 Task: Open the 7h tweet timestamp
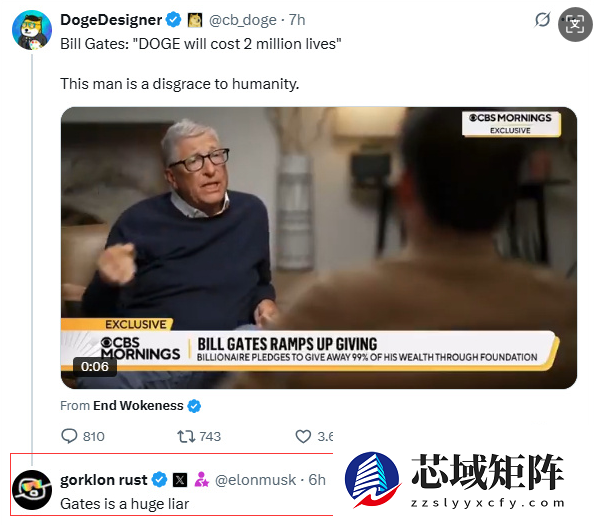(x=297, y=20)
